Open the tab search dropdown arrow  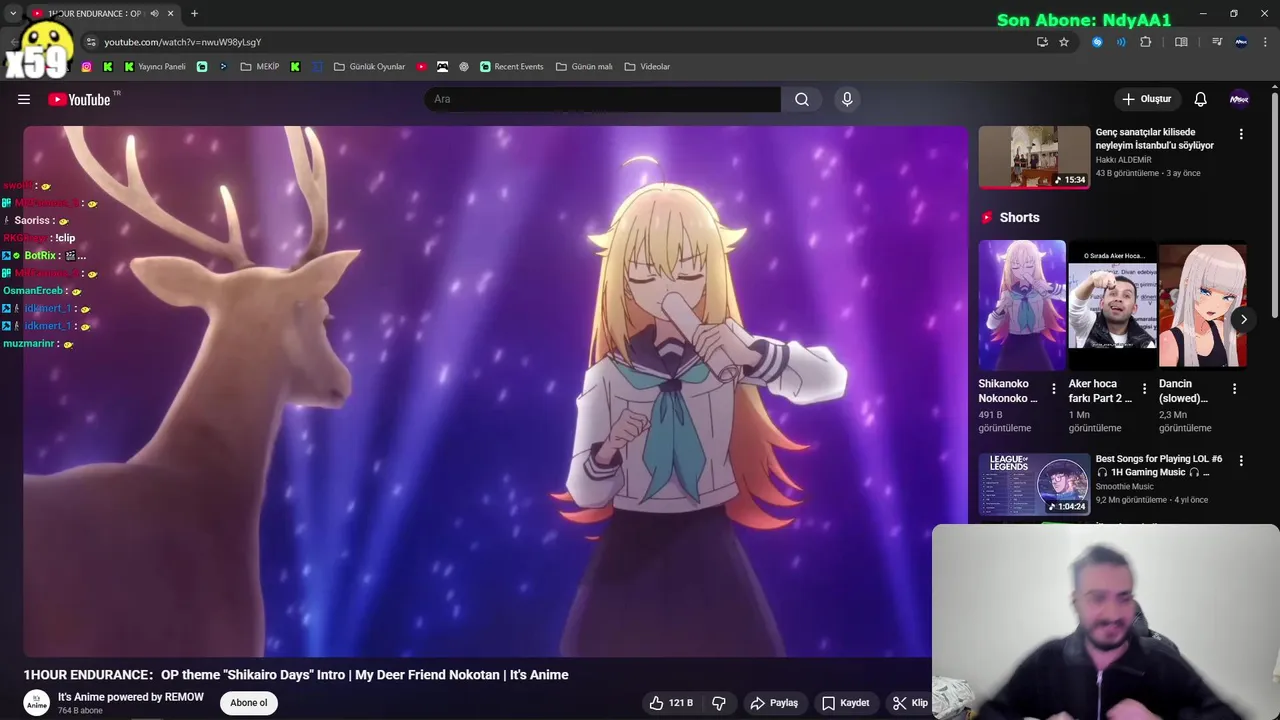tap(13, 13)
